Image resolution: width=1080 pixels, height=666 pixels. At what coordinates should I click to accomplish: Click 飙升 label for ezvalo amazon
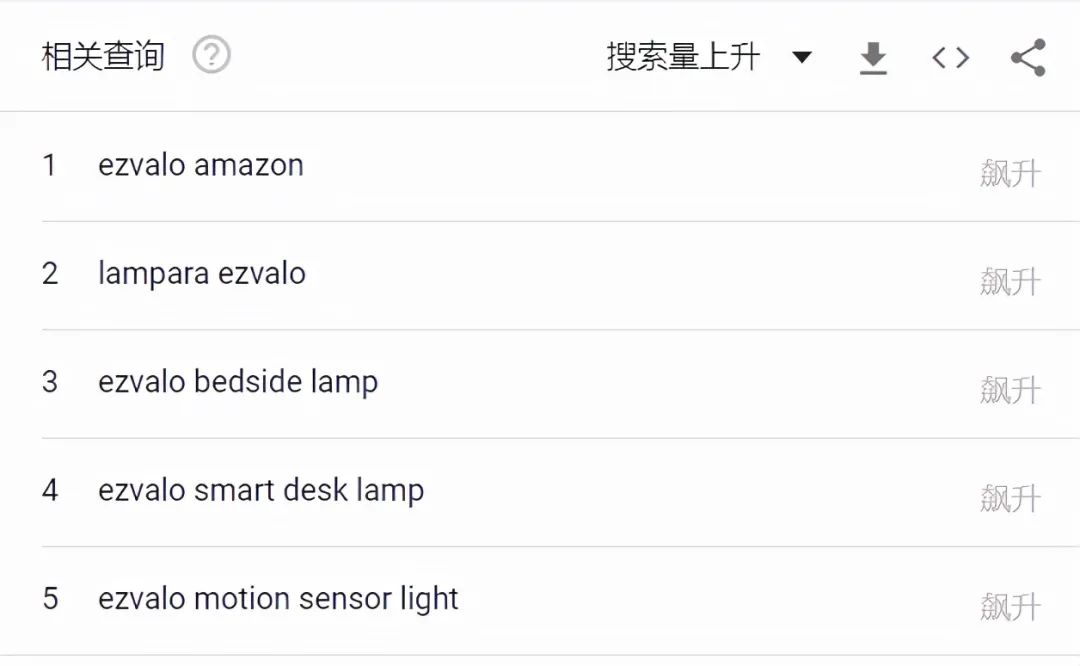coord(1010,174)
